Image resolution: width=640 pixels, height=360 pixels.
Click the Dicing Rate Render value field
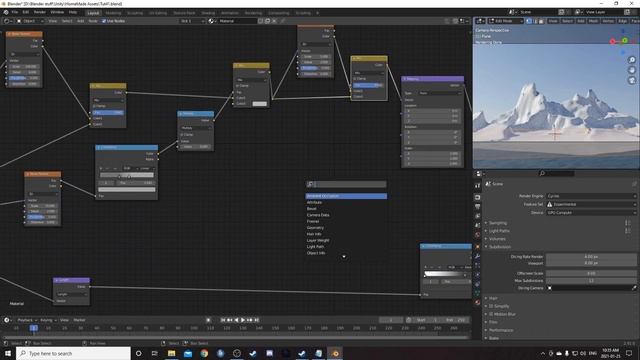point(591,257)
